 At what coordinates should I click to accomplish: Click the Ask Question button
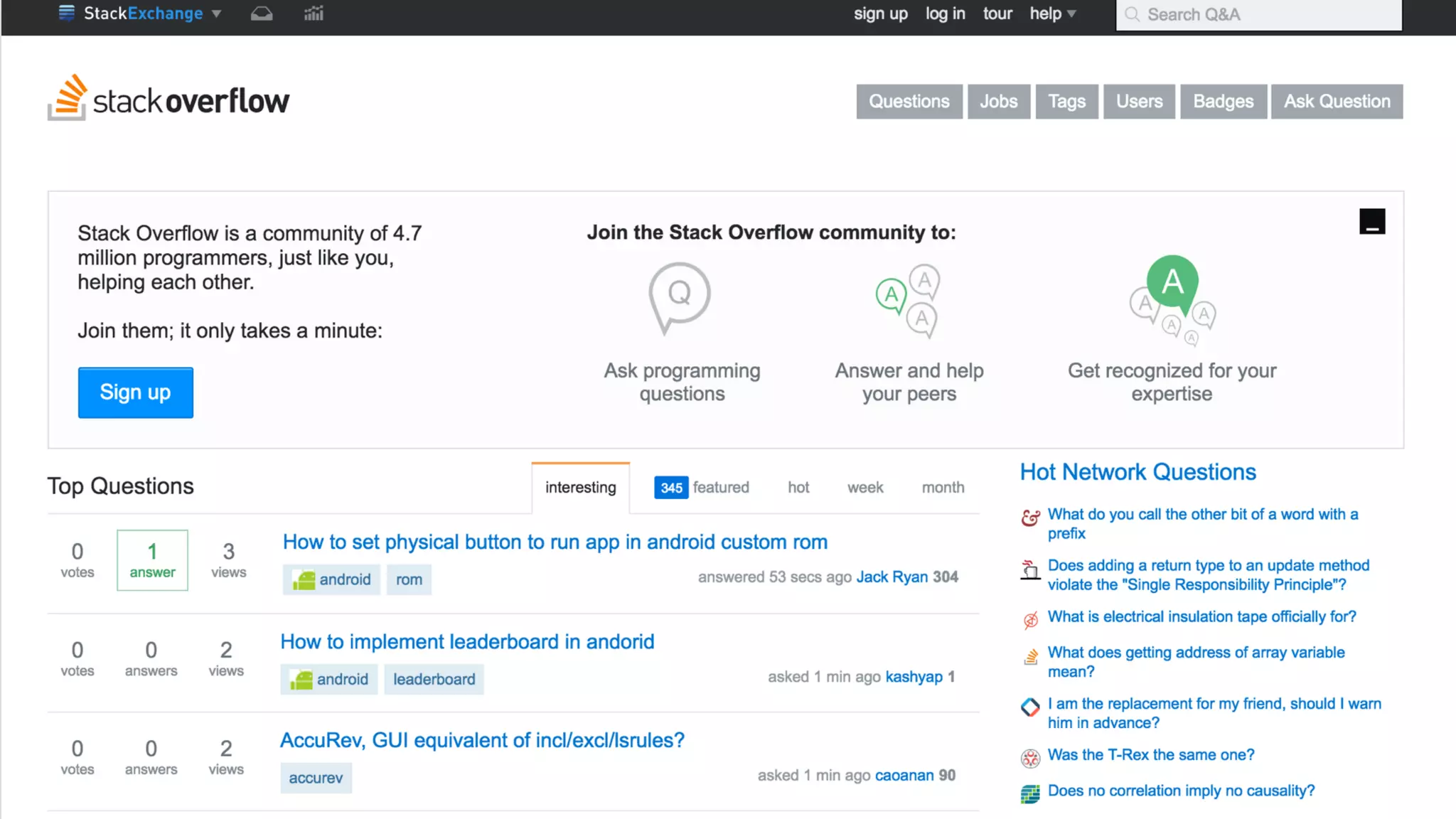click(x=1337, y=102)
